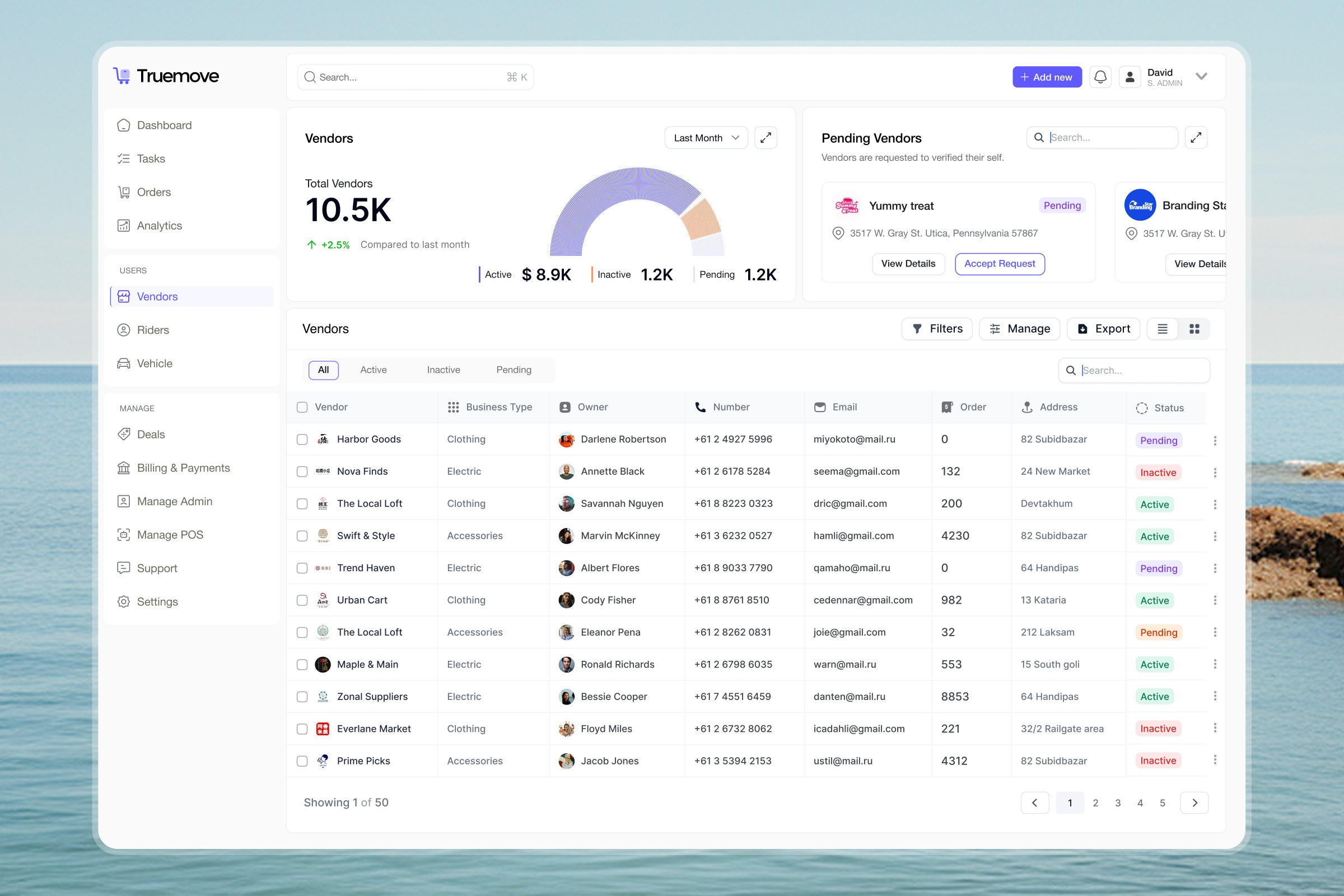1344x896 pixels.
Task: Expand the Vendors chart fullscreen icon
Action: 765,138
